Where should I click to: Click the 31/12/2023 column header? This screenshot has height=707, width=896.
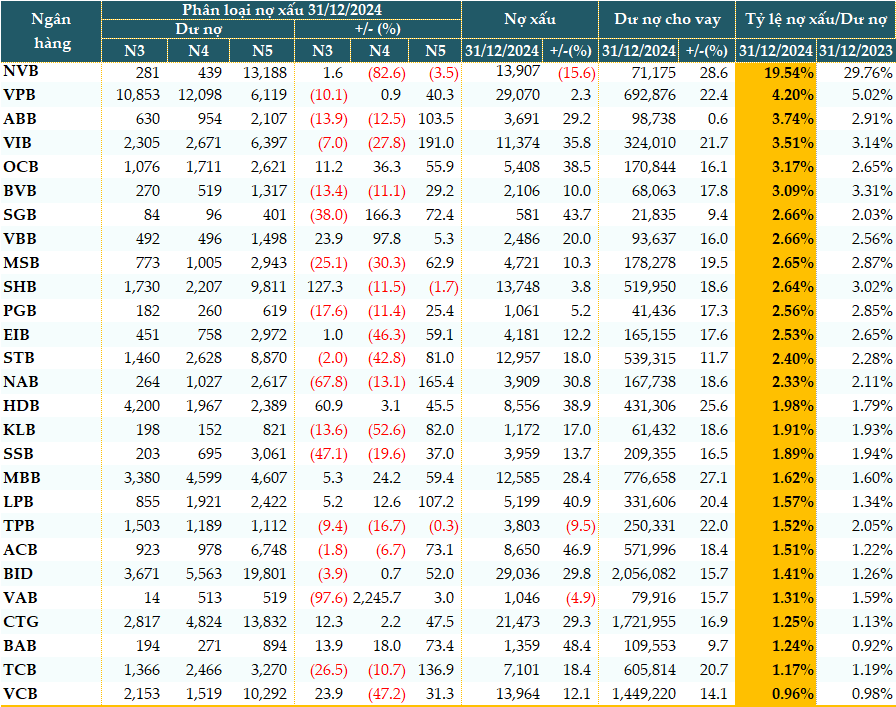click(855, 50)
